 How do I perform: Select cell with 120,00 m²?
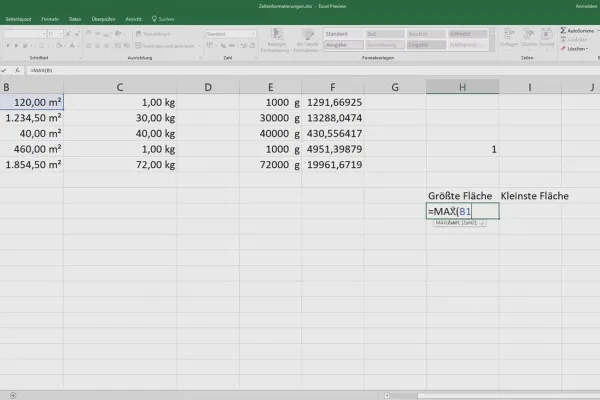(x=31, y=102)
